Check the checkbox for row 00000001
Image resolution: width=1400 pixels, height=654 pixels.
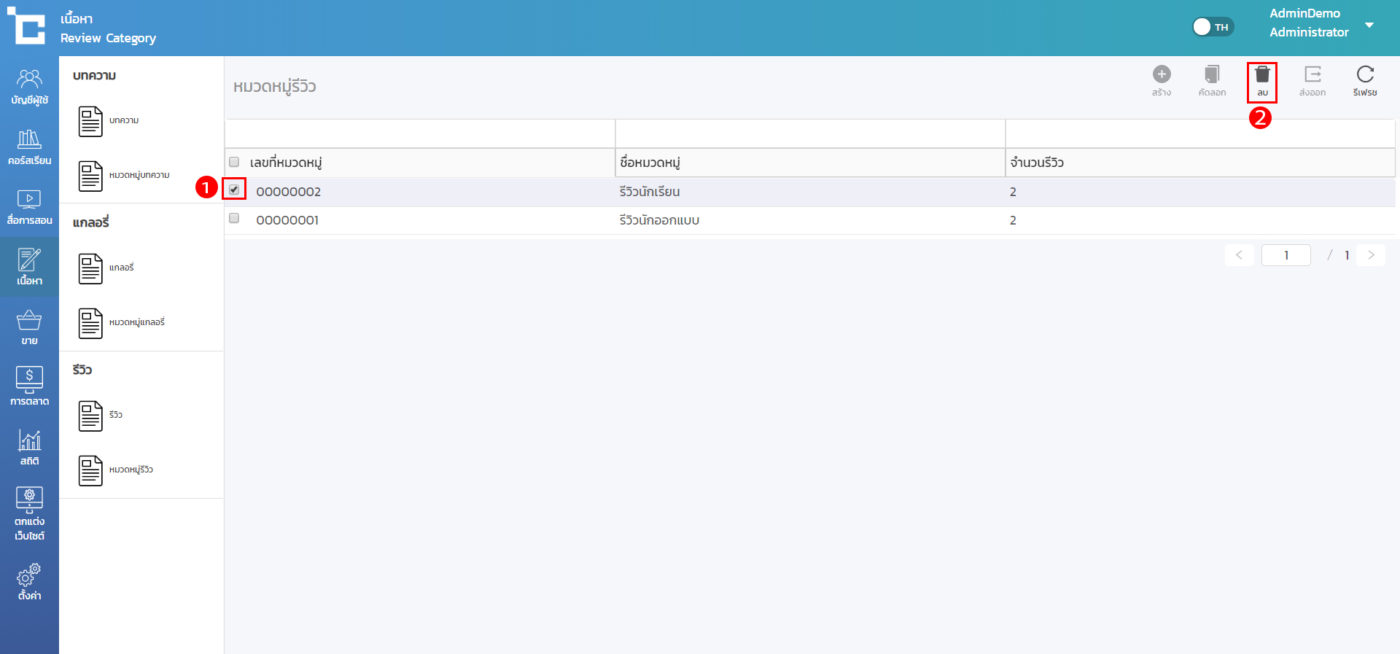coord(234,218)
